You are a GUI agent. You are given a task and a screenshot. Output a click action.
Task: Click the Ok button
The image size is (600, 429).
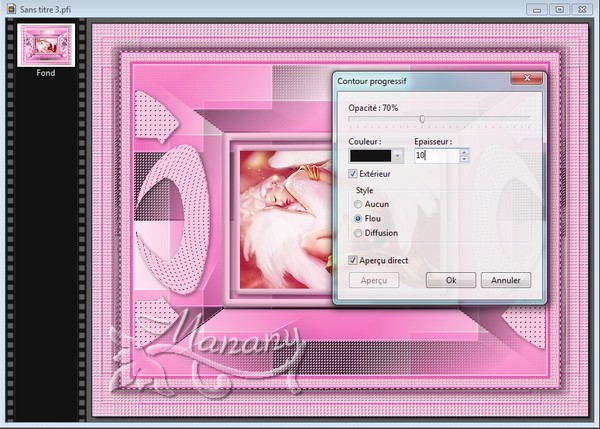[x=451, y=280]
